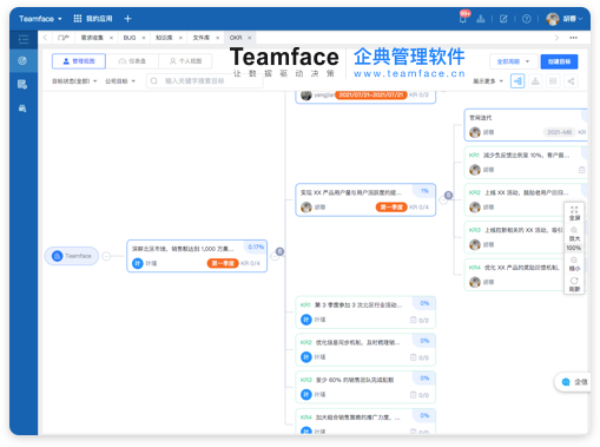Viewport: 600px width, 447px height.
Task: Click the plus icon in top bar
Action: pyautogui.click(x=128, y=18)
